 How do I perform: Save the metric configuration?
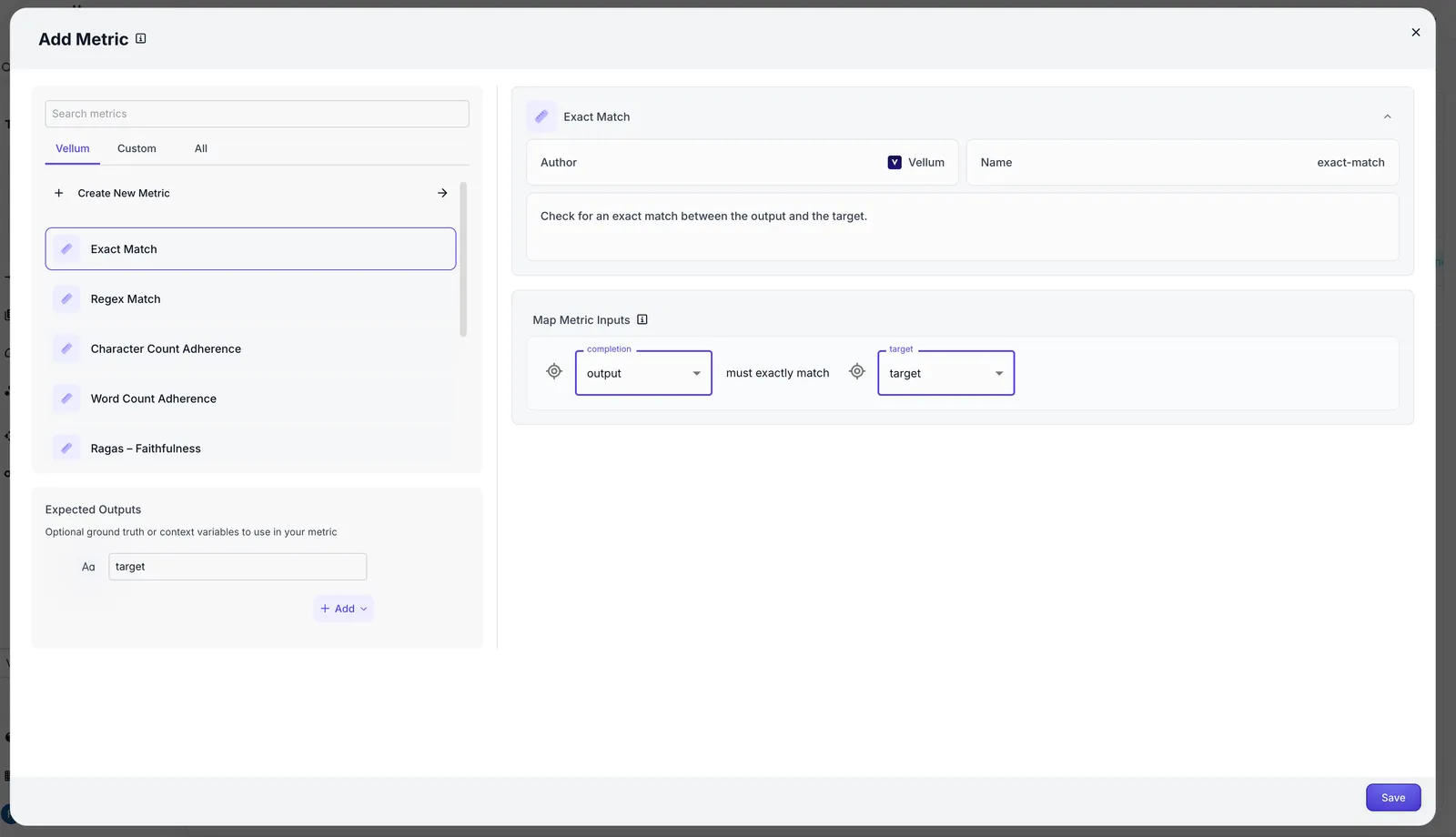(x=1393, y=797)
